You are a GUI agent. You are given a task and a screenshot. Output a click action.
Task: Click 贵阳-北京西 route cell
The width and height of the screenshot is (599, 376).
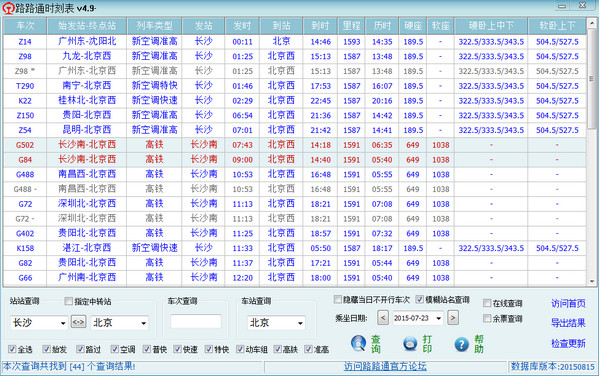click(87, 115)
